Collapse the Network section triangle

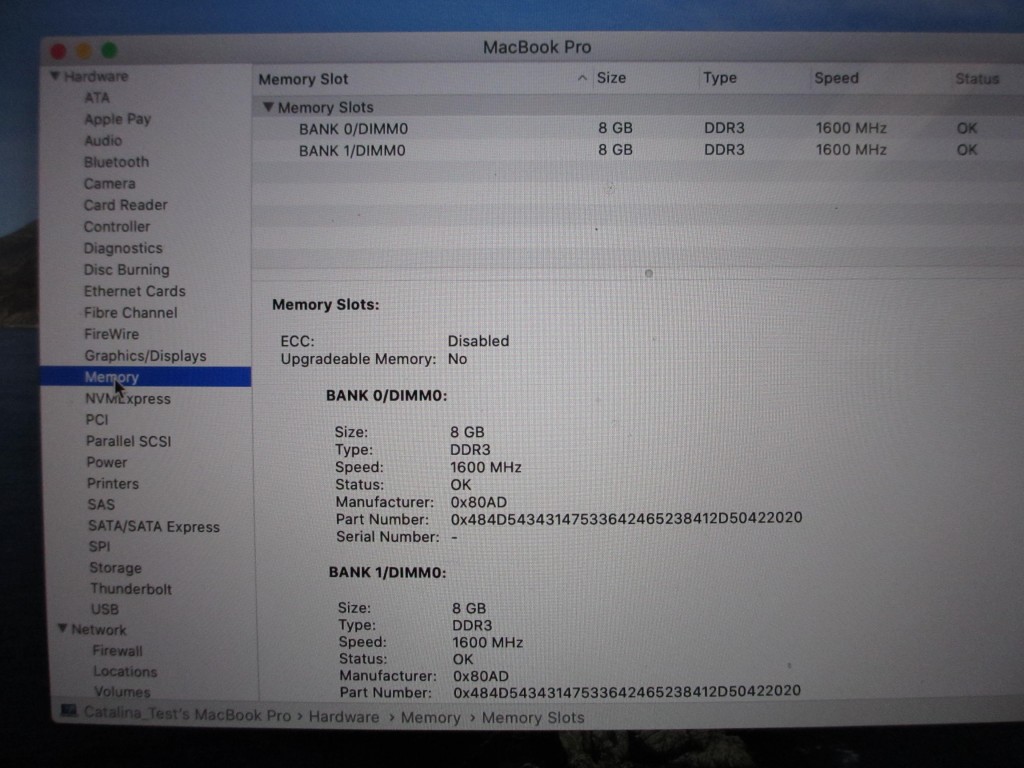pyautogui.click(x=63, y=628)
